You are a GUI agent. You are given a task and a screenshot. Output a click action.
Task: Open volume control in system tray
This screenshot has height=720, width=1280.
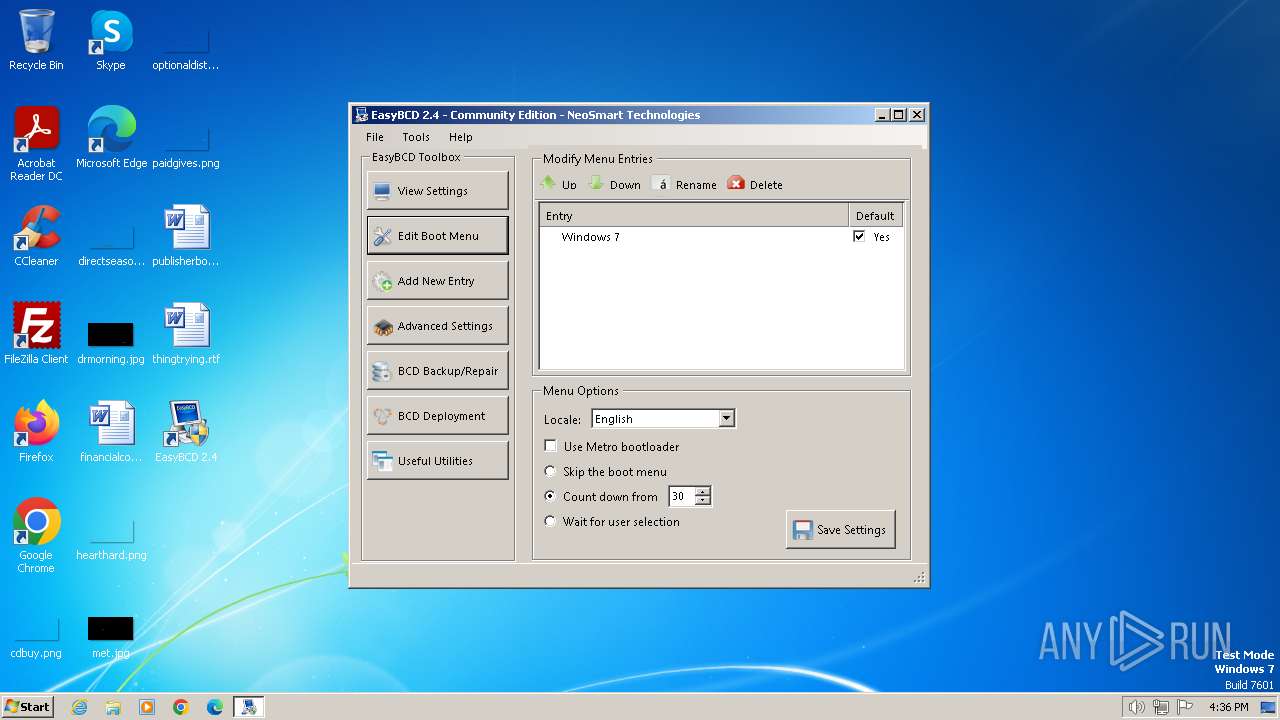click(x=1136, y=707)
